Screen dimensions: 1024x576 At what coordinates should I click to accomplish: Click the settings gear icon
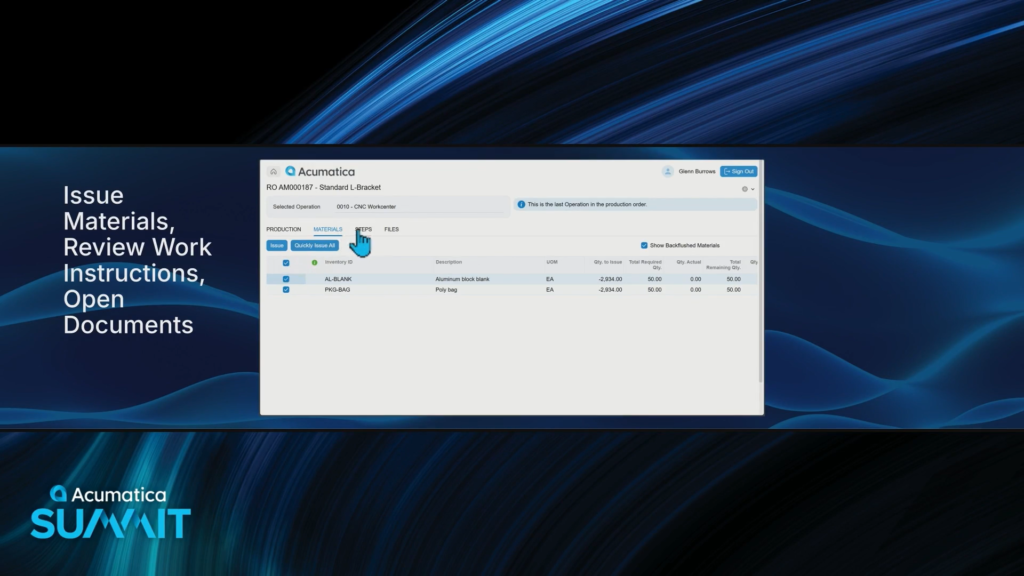coord(745,188)
